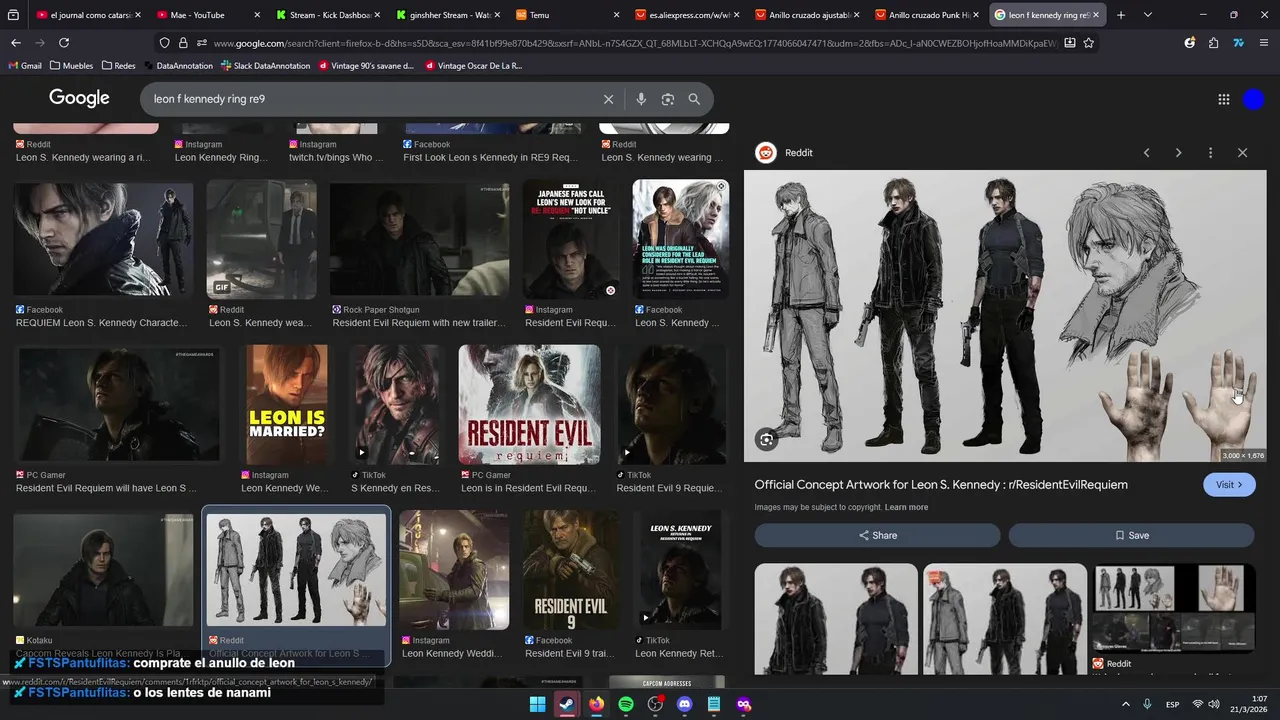Viewport: 1280px width, 720px height.
Task: Switch to 'Mae - YouTube' tab
Action: pyautogui.click(x=208, y=15)
